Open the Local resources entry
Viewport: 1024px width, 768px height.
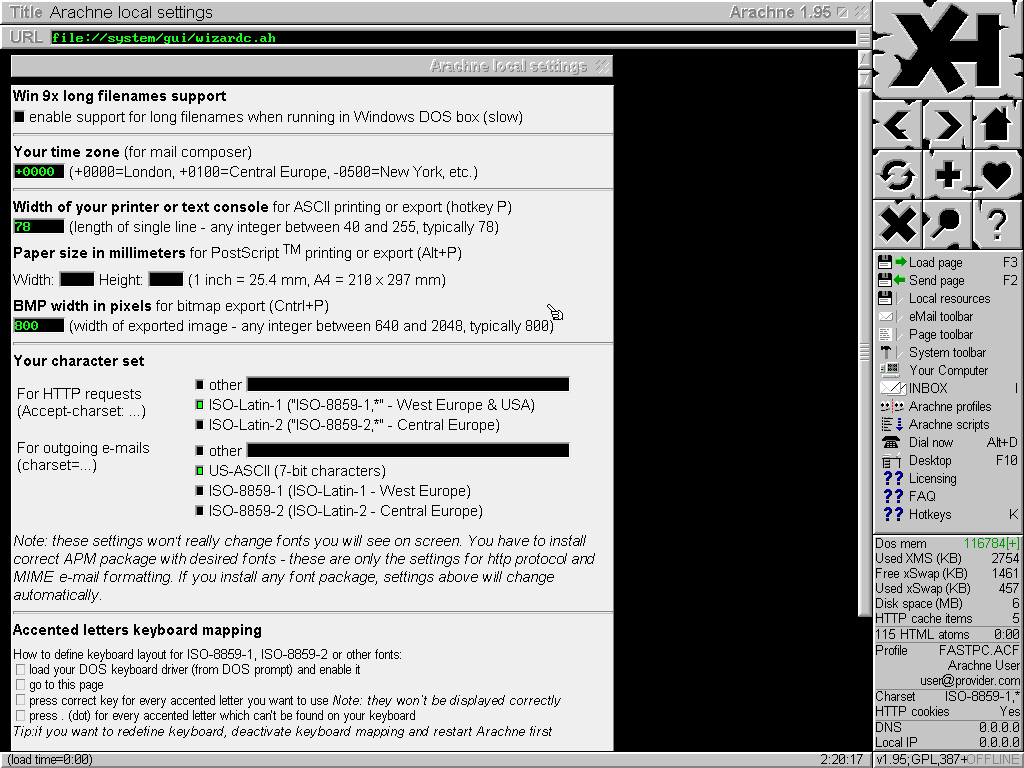tap(950, 298)
